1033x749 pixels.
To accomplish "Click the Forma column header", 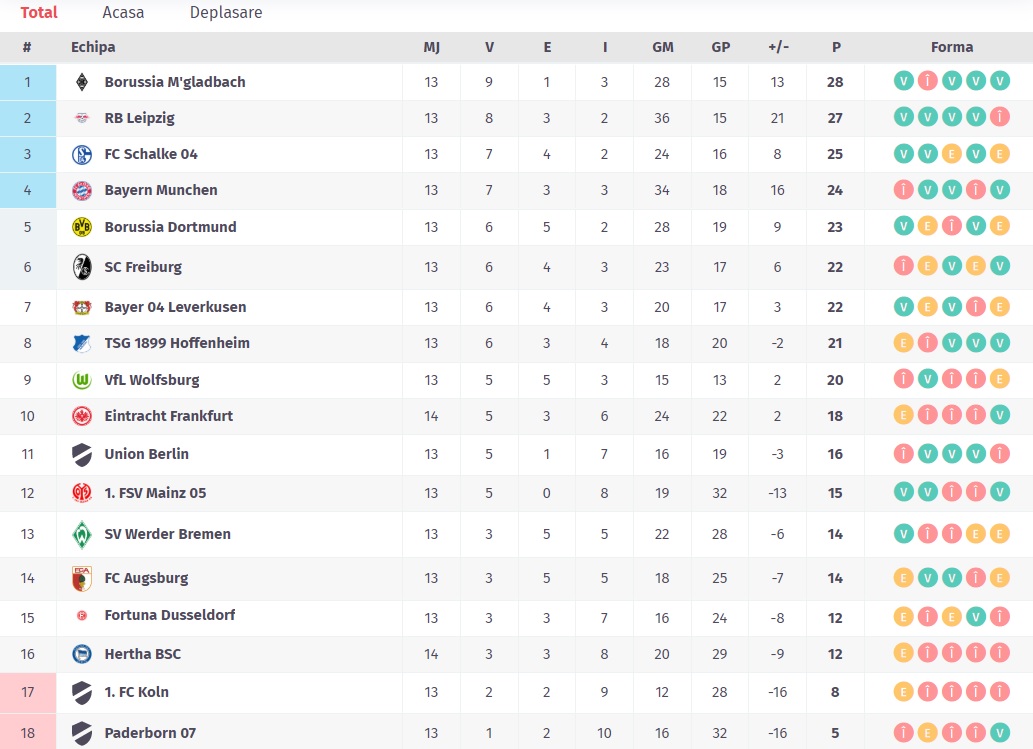I will click(951, 47).
